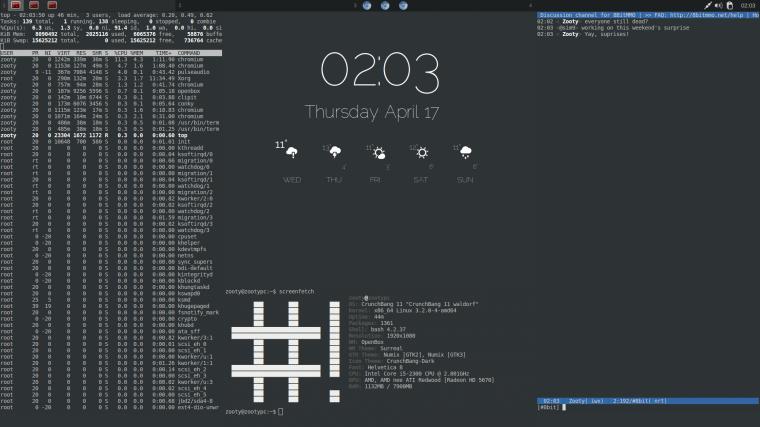Open the volume speaker tray icon
The height and width of the screenshot is (427, 760).
pos(718,5)
